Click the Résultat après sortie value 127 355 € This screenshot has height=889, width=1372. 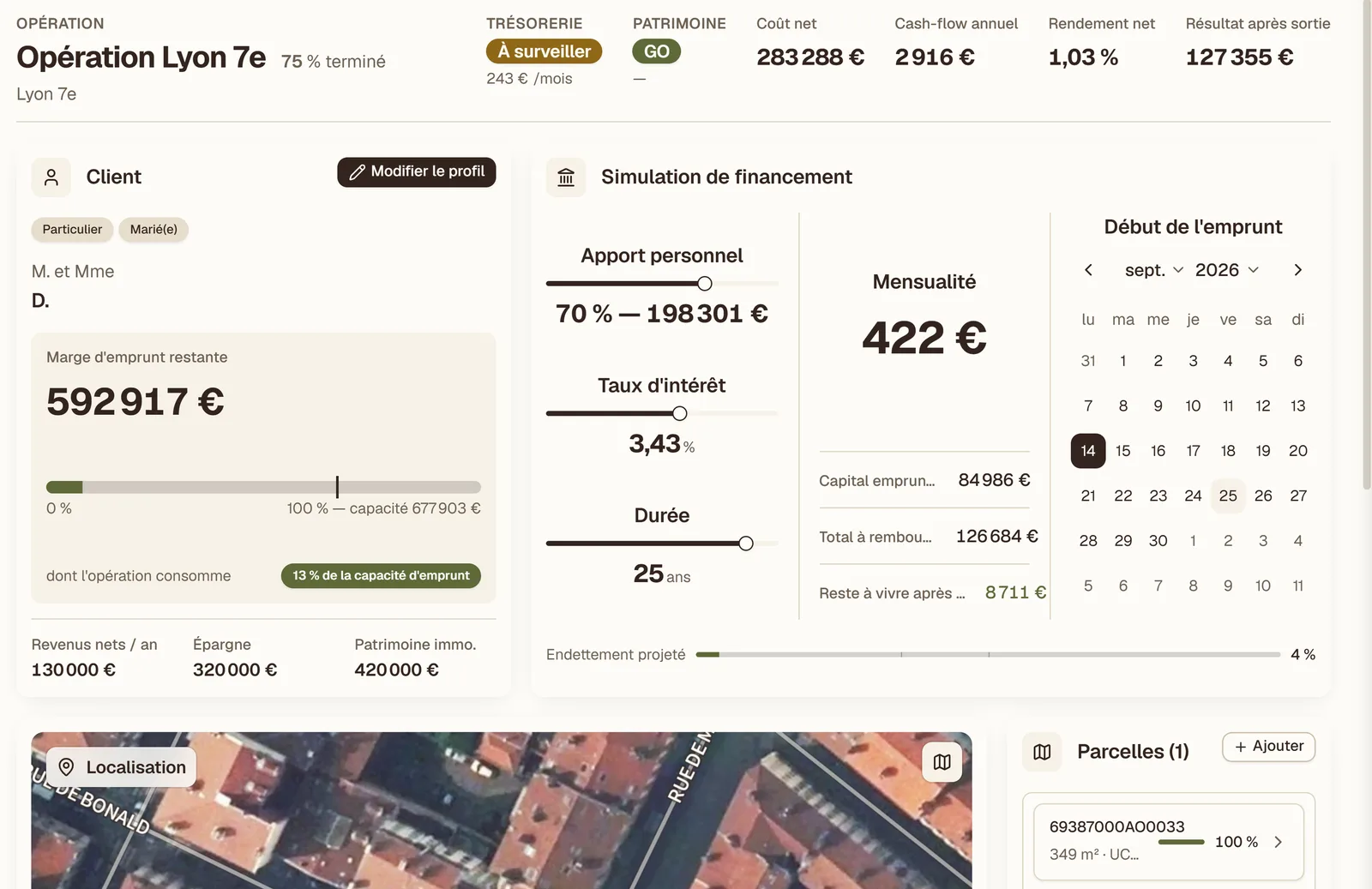pyautogui.click(x=1239, y=57)
